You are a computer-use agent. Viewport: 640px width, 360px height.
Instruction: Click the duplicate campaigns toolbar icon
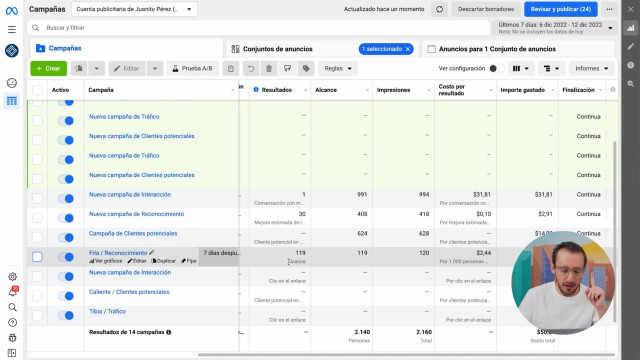point(79,69)
